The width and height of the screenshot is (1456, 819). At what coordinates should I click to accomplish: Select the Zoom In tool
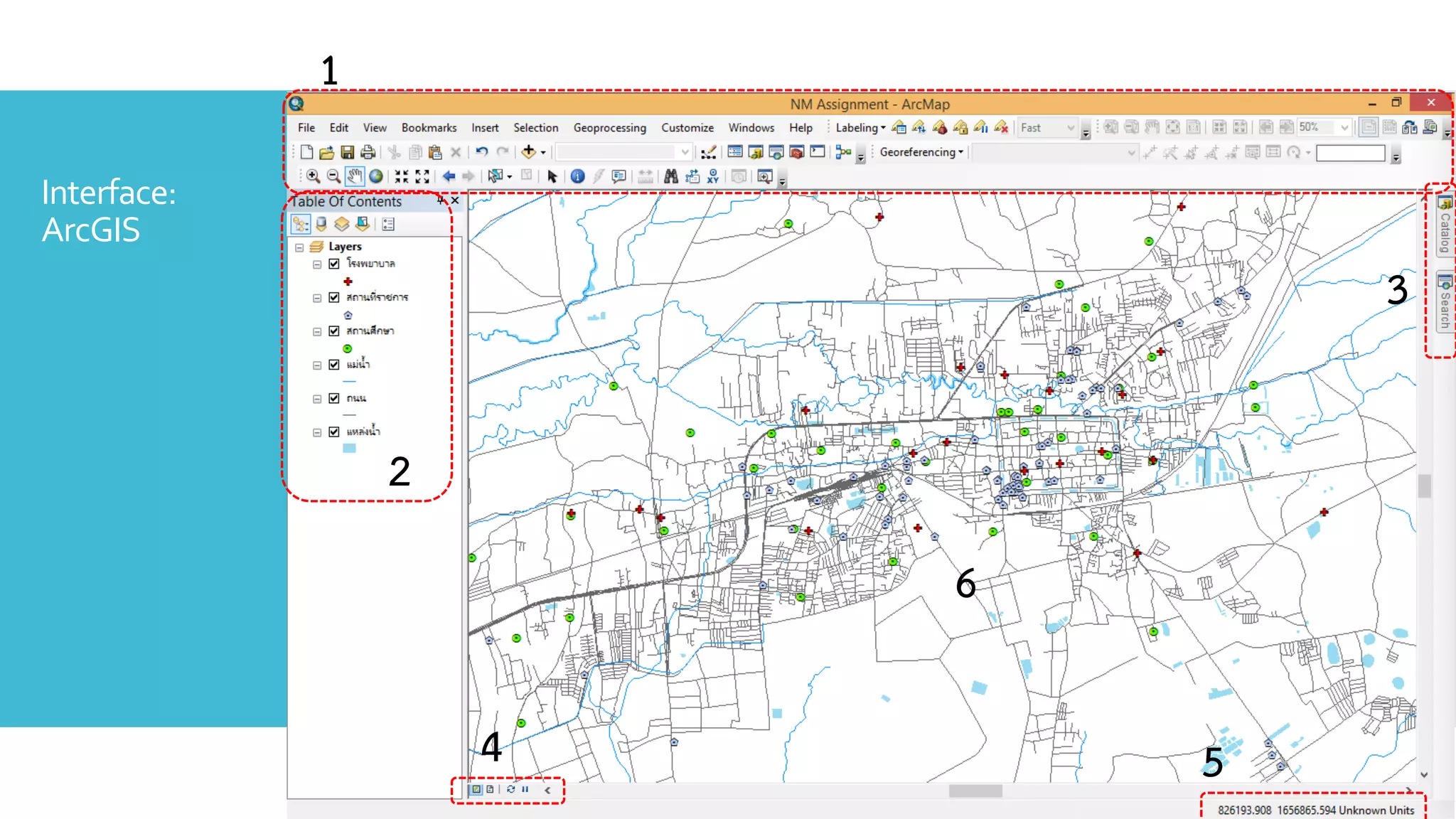click(x=313, y=176)
